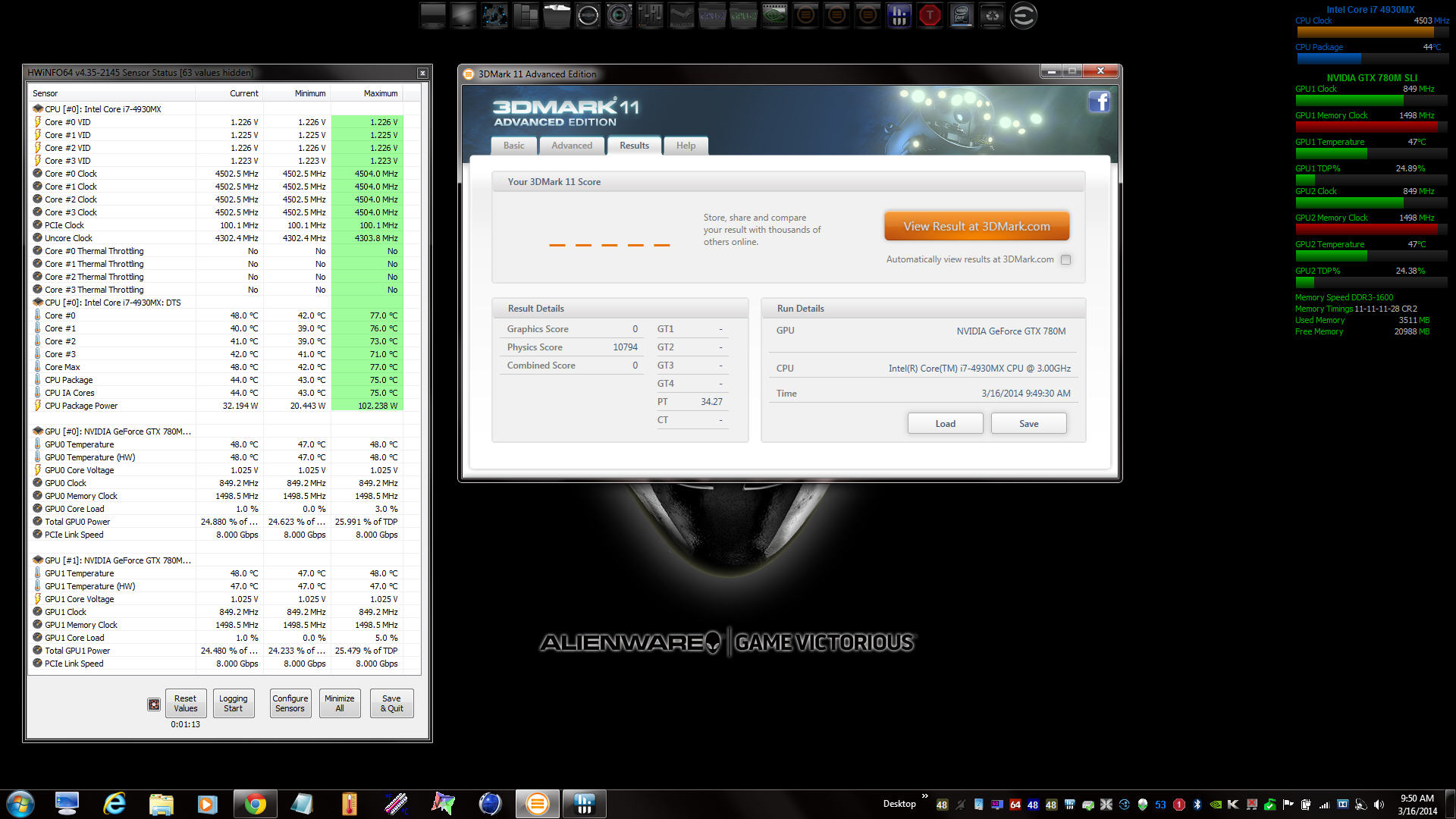Click the GPU1 Memory Clock red bar
This screenshot has height=819, width=1456.
pyautogui.click(x=1371, y=127)
